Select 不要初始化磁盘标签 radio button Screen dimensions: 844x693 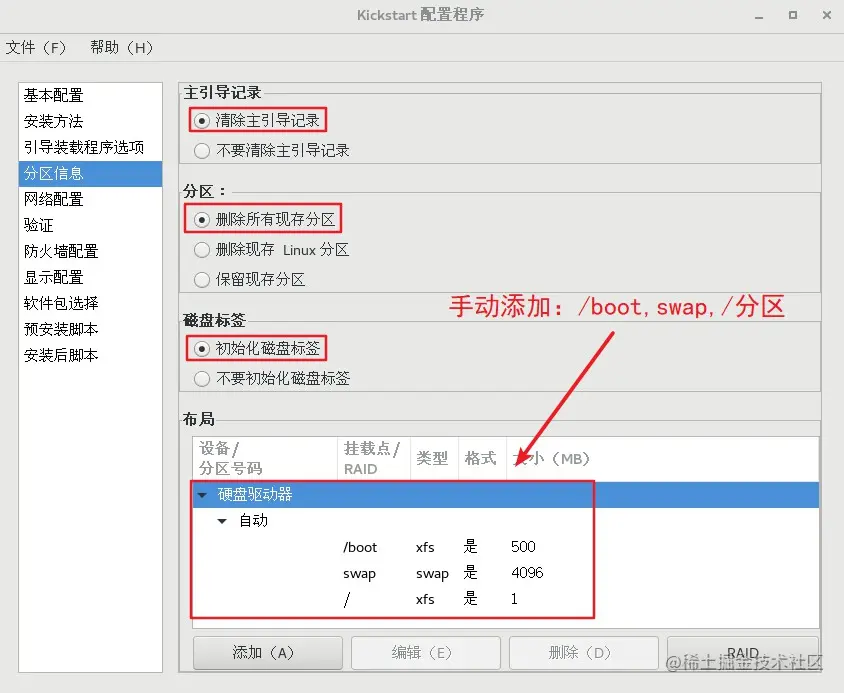pos(202,379)
